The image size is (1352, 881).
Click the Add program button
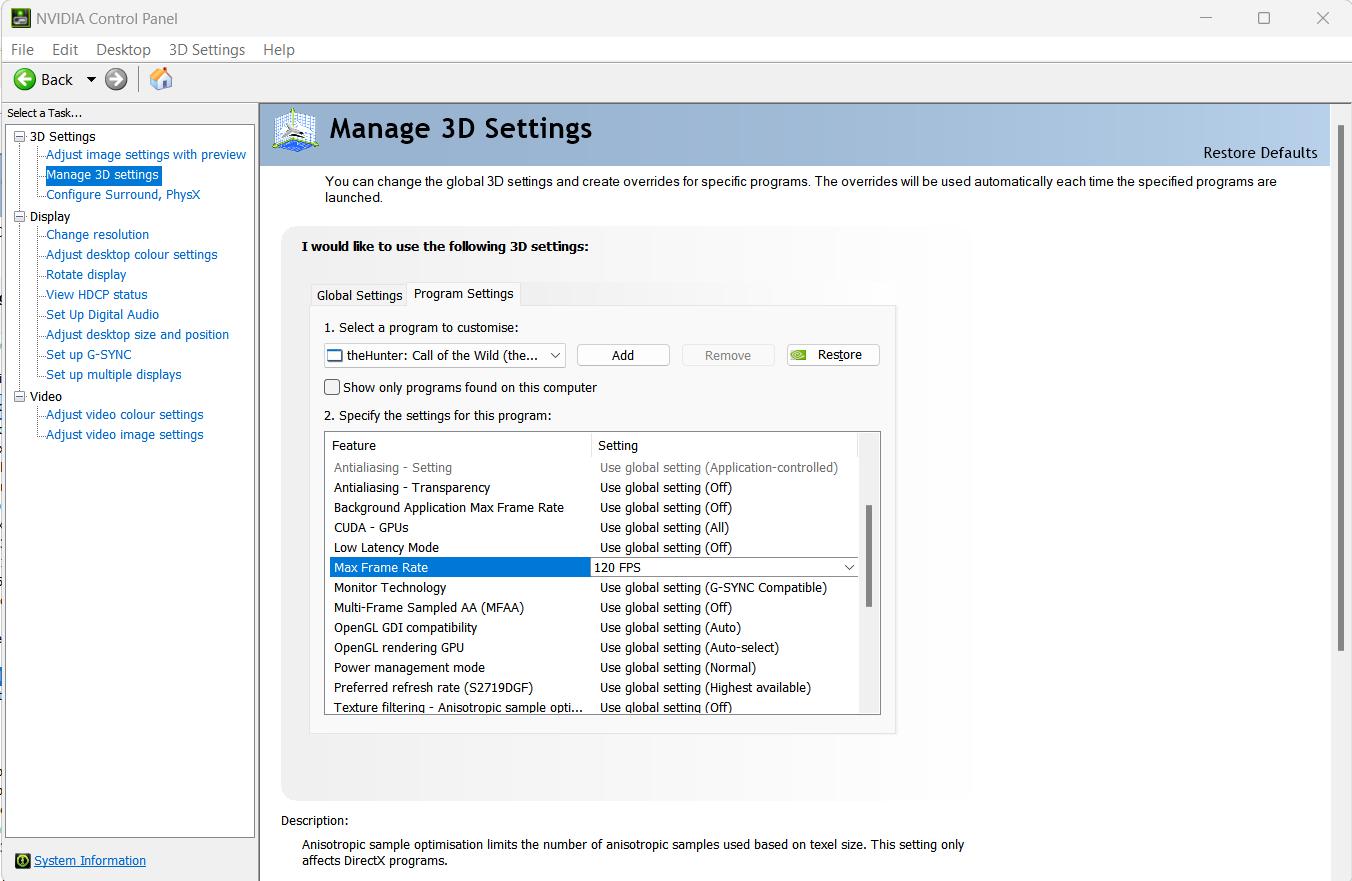point(623,355)
